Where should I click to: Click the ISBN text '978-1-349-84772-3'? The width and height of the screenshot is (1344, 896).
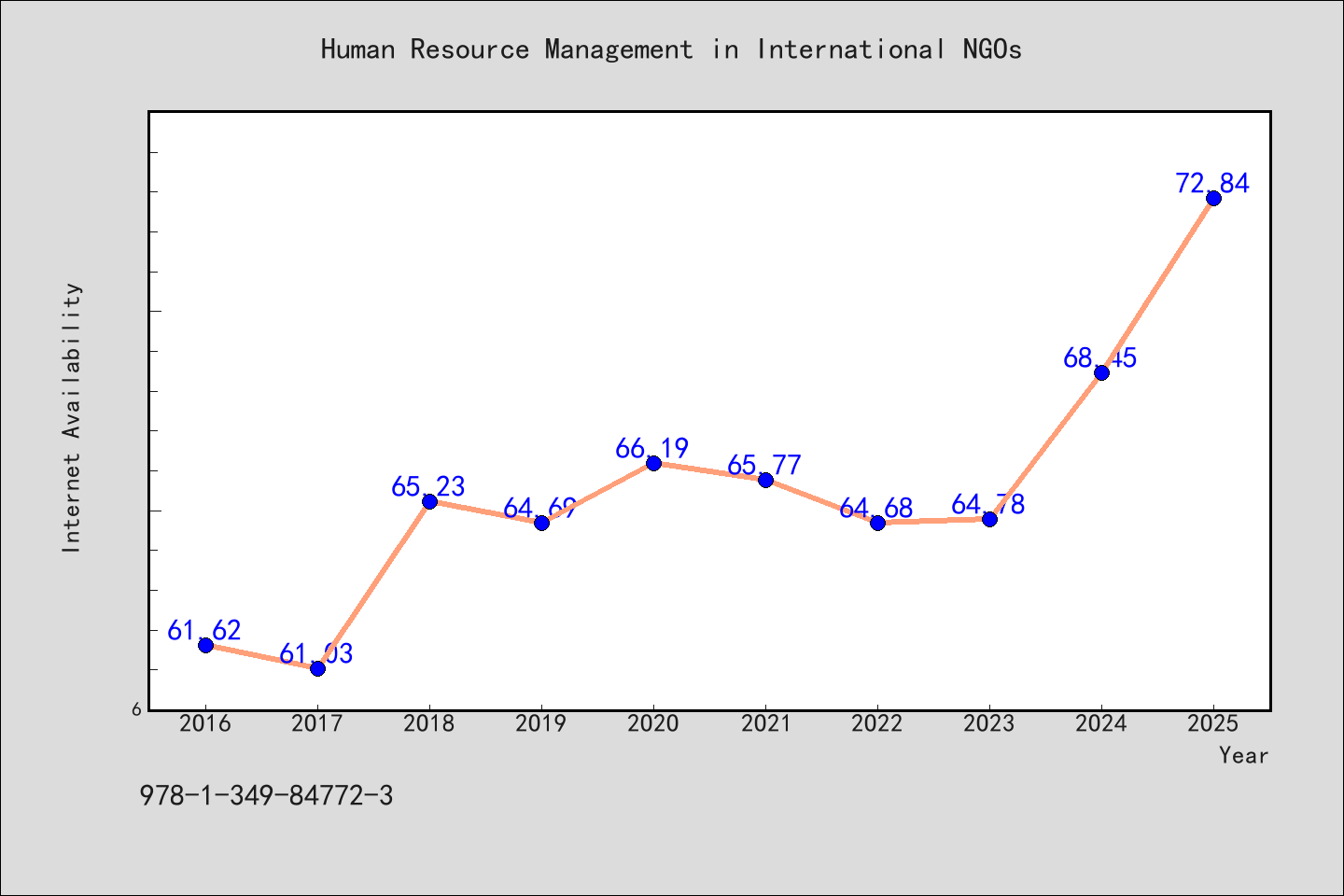point(266,796)
